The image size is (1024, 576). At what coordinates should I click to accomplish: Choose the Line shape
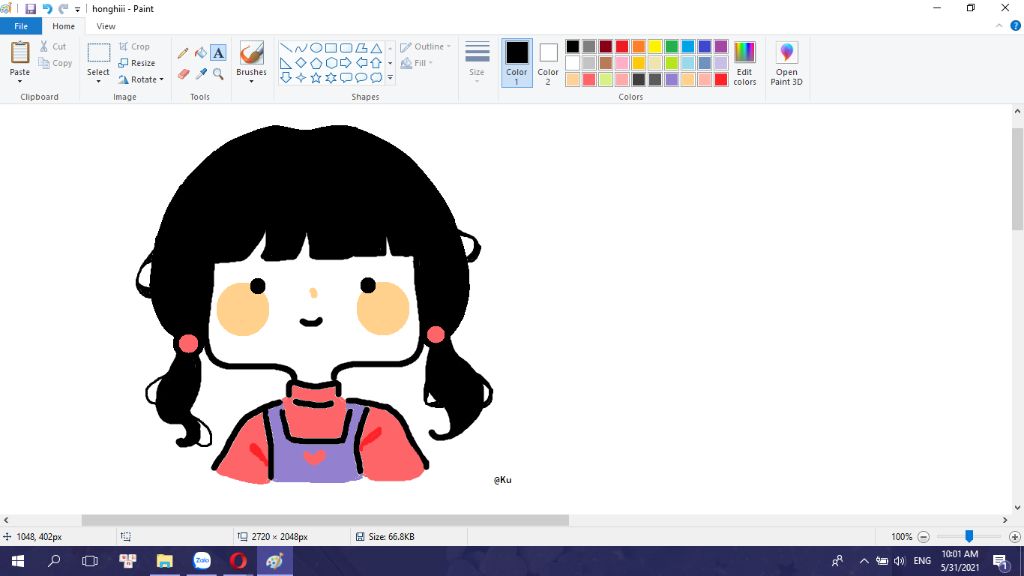tap(285, 48)
